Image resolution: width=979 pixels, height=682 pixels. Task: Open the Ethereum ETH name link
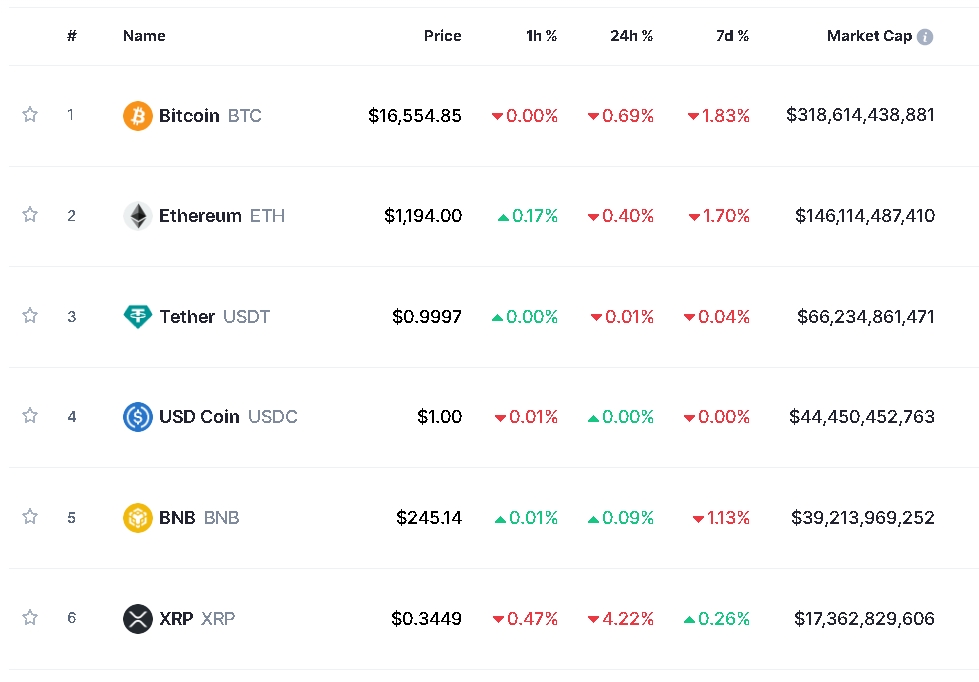tap(221, 216)
